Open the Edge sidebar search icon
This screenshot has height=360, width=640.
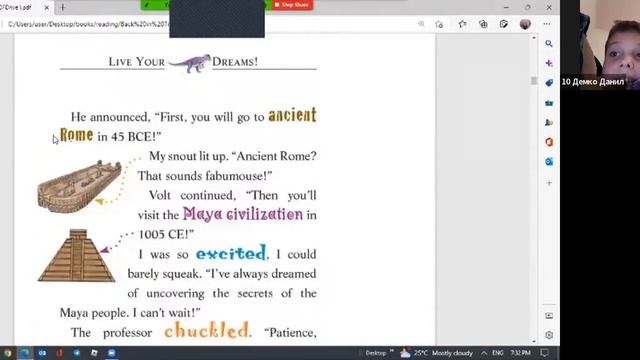point(549,43)
